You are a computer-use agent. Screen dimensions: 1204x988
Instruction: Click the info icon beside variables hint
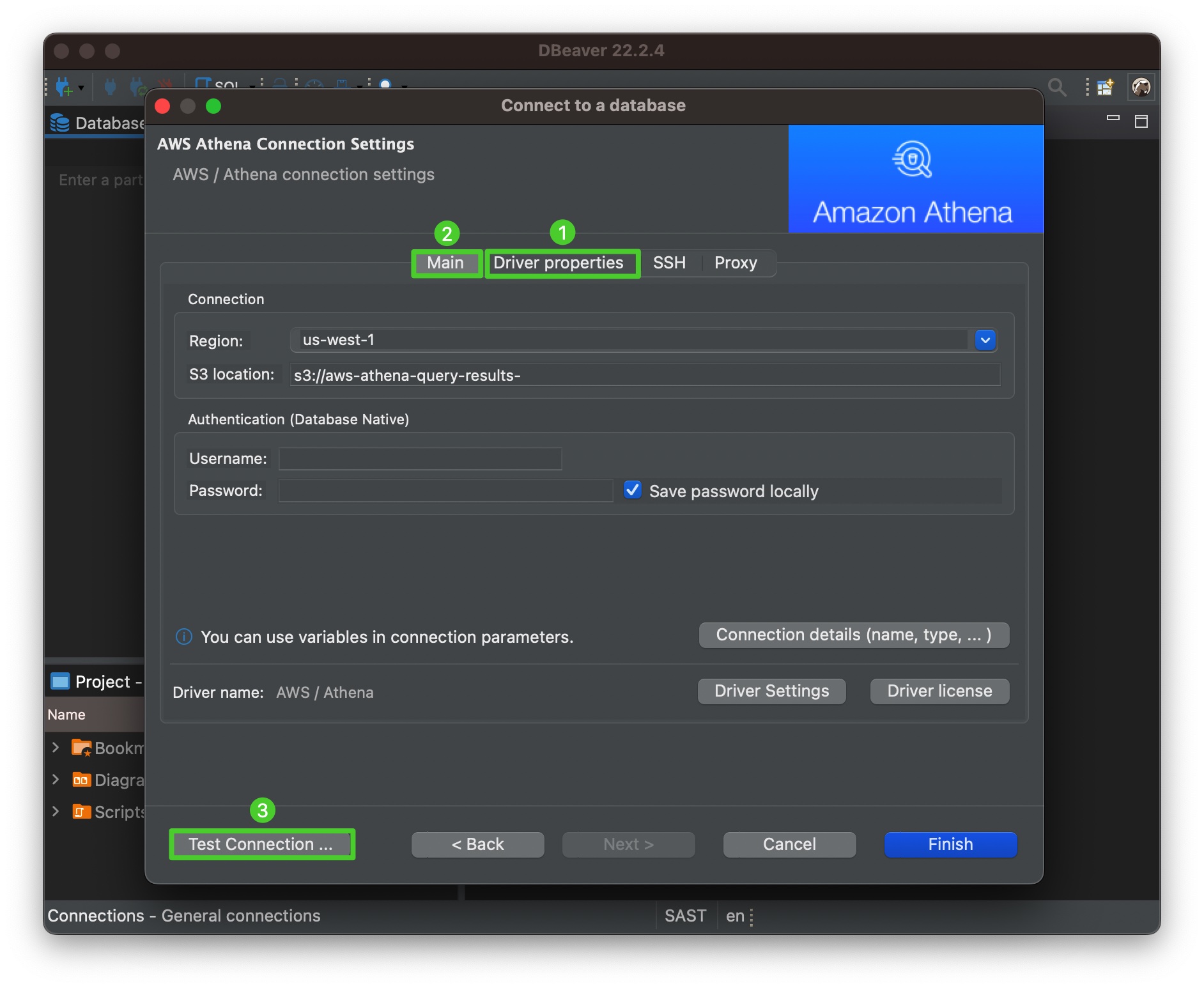coord(184,637)
